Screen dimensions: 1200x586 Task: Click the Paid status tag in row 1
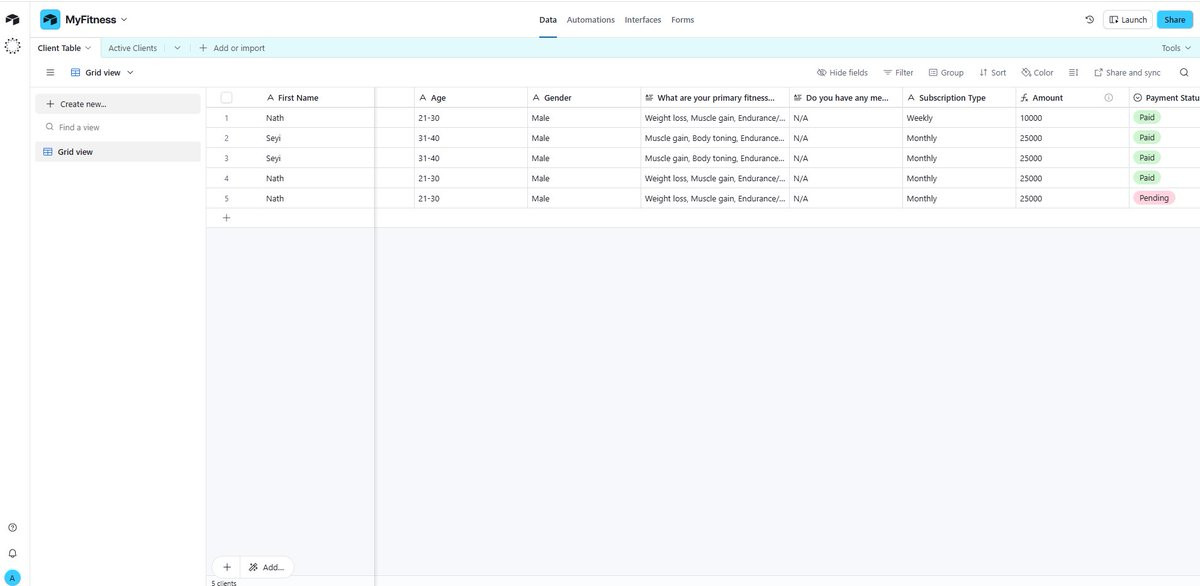pos(1146,118)
